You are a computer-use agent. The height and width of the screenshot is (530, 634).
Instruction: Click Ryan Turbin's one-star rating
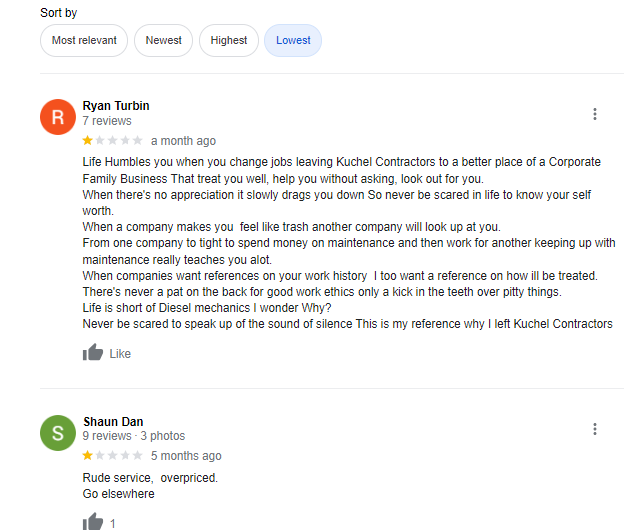(x=112, y=141)
